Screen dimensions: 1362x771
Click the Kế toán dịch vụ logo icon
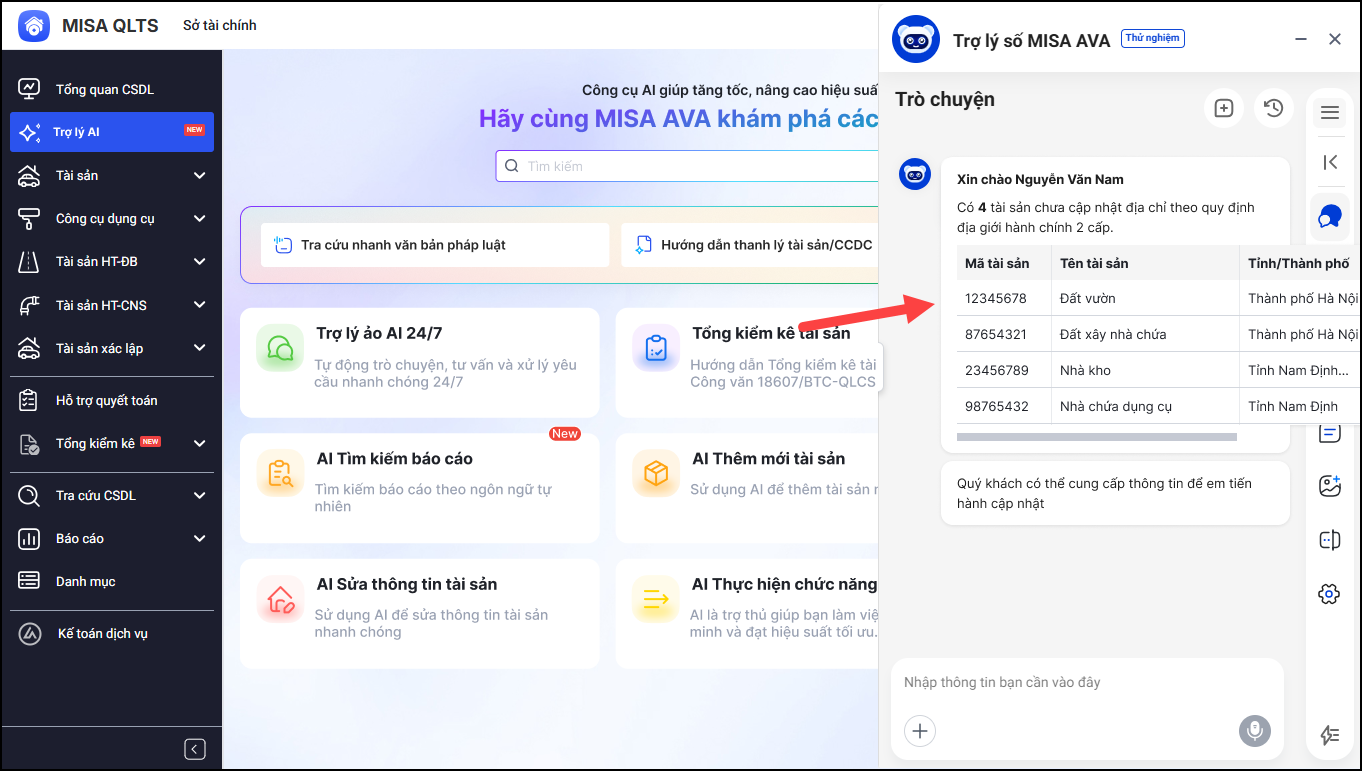coord(31,634)
